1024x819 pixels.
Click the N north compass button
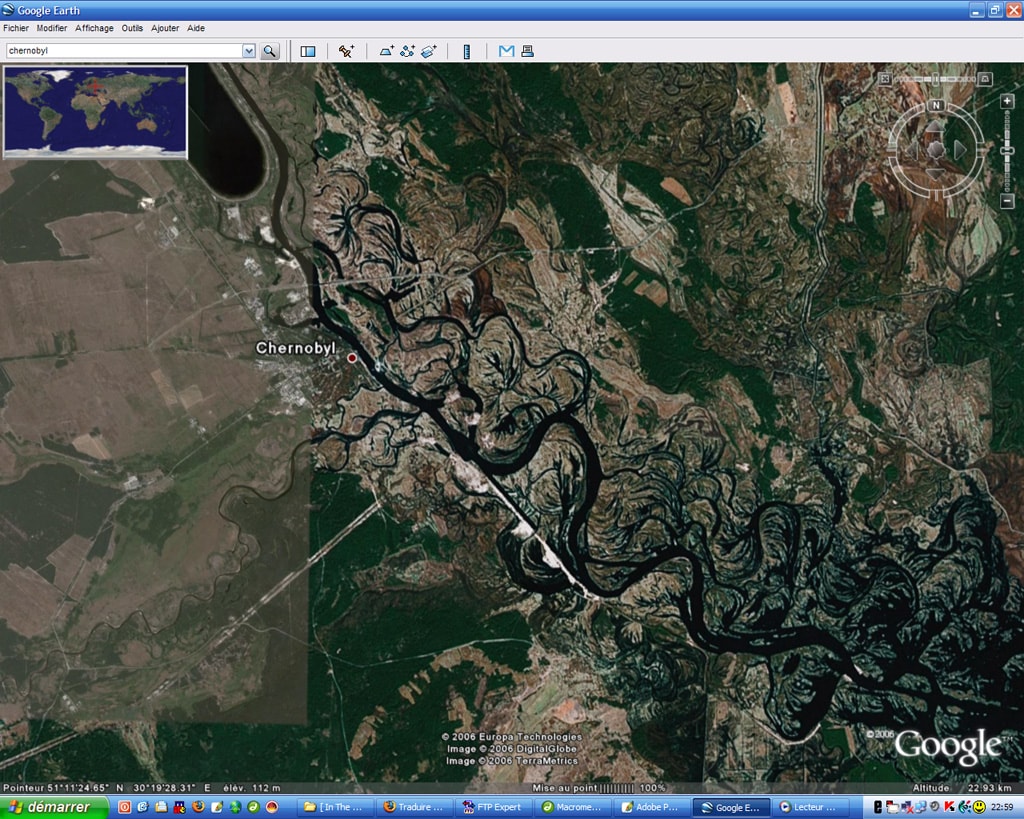point(936,105)
